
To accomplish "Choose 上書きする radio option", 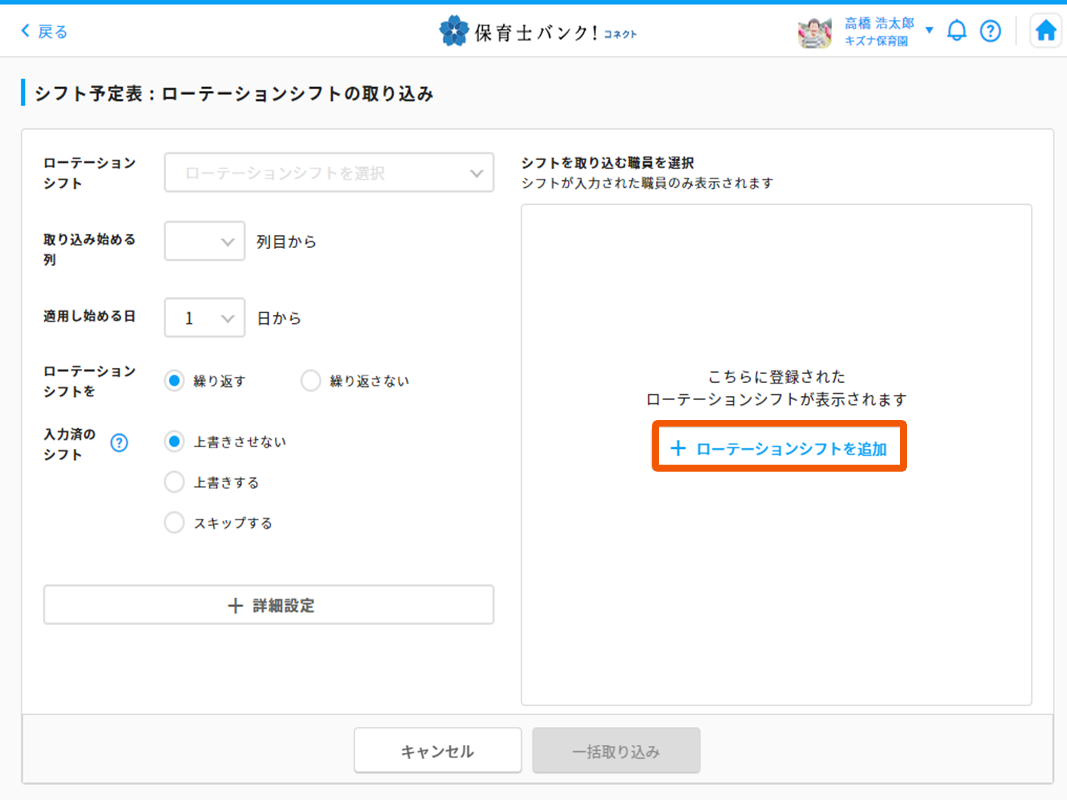I will pos(175,482).
